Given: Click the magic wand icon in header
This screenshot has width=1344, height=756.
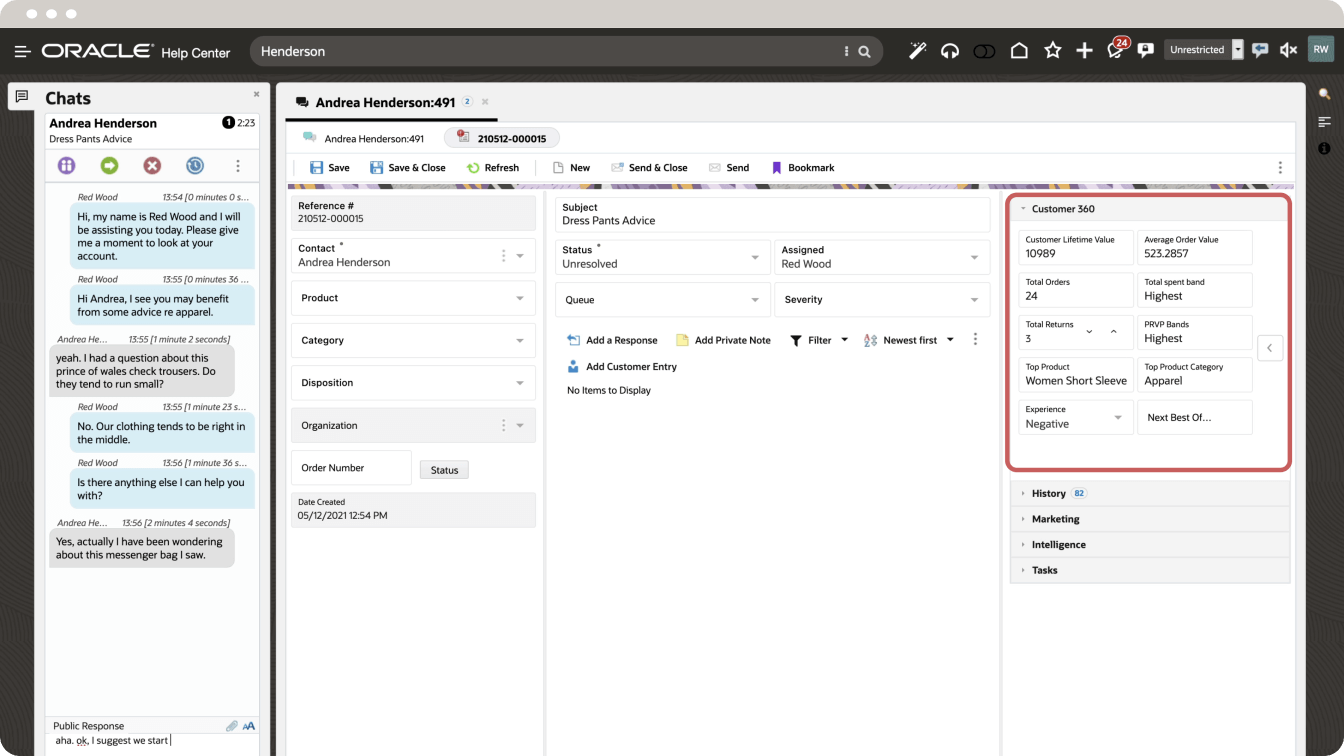Looking at the screenshot, I should click(x=916, y=50).
